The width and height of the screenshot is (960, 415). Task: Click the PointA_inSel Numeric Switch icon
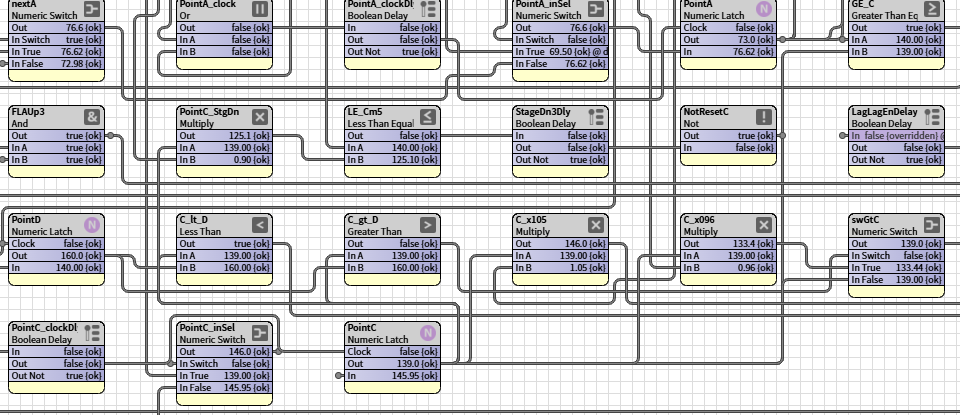[596, 9]
